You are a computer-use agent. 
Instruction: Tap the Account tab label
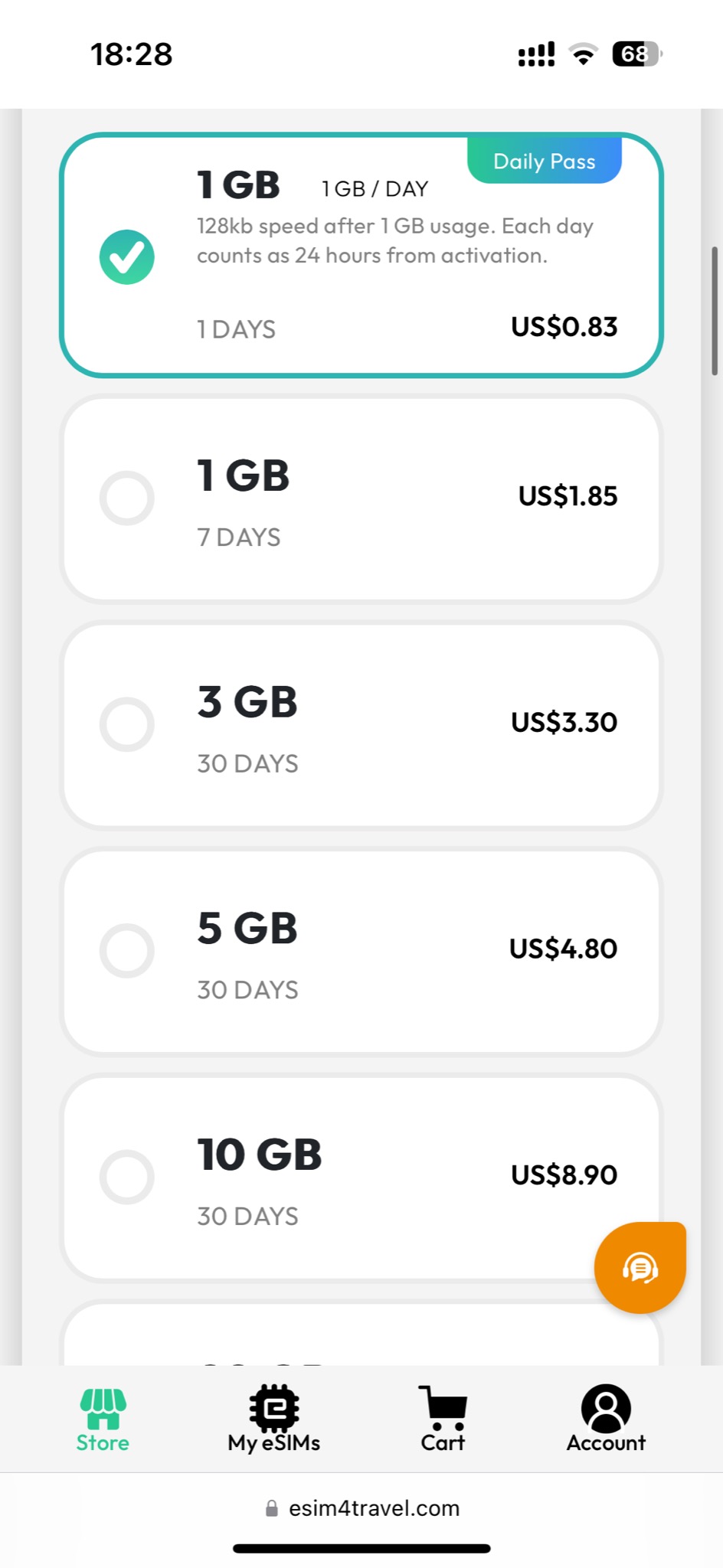606,1443
